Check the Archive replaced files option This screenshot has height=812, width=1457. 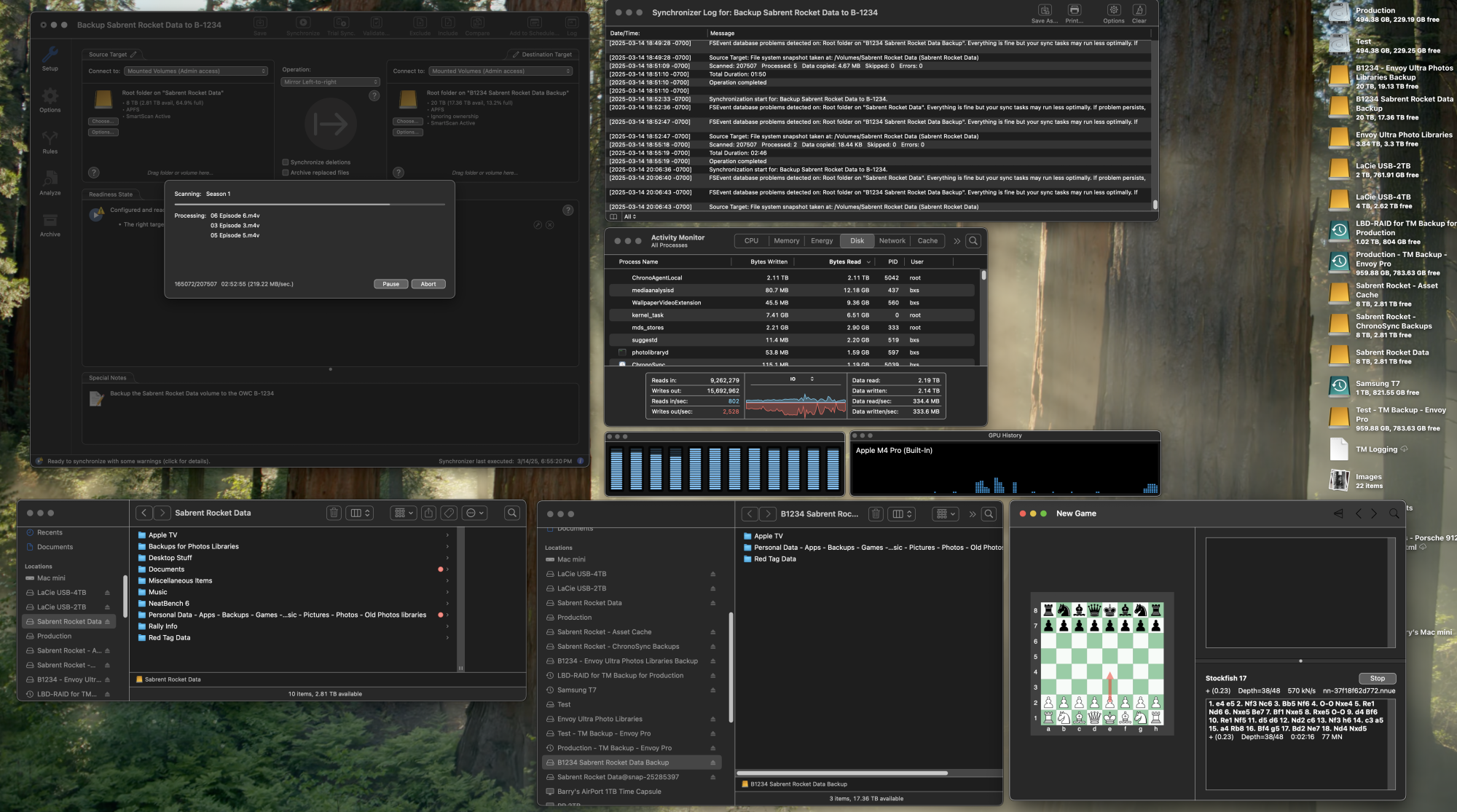pos(286,173)
